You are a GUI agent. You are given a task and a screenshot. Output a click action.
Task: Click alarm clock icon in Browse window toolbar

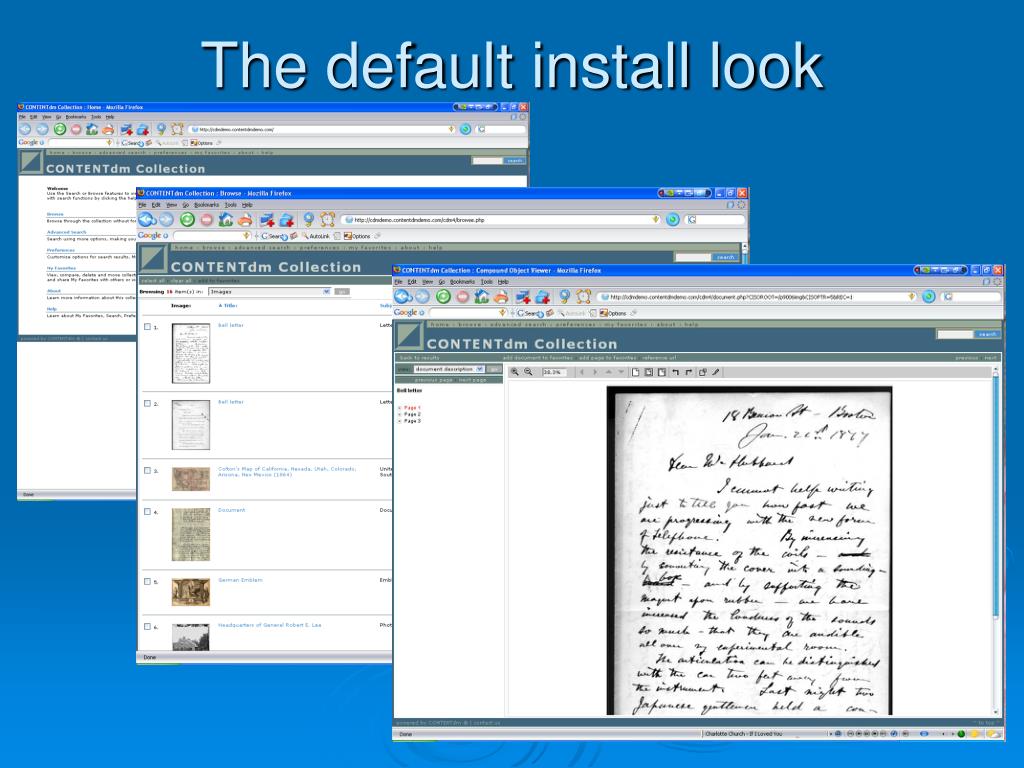(x=328, y=220)
